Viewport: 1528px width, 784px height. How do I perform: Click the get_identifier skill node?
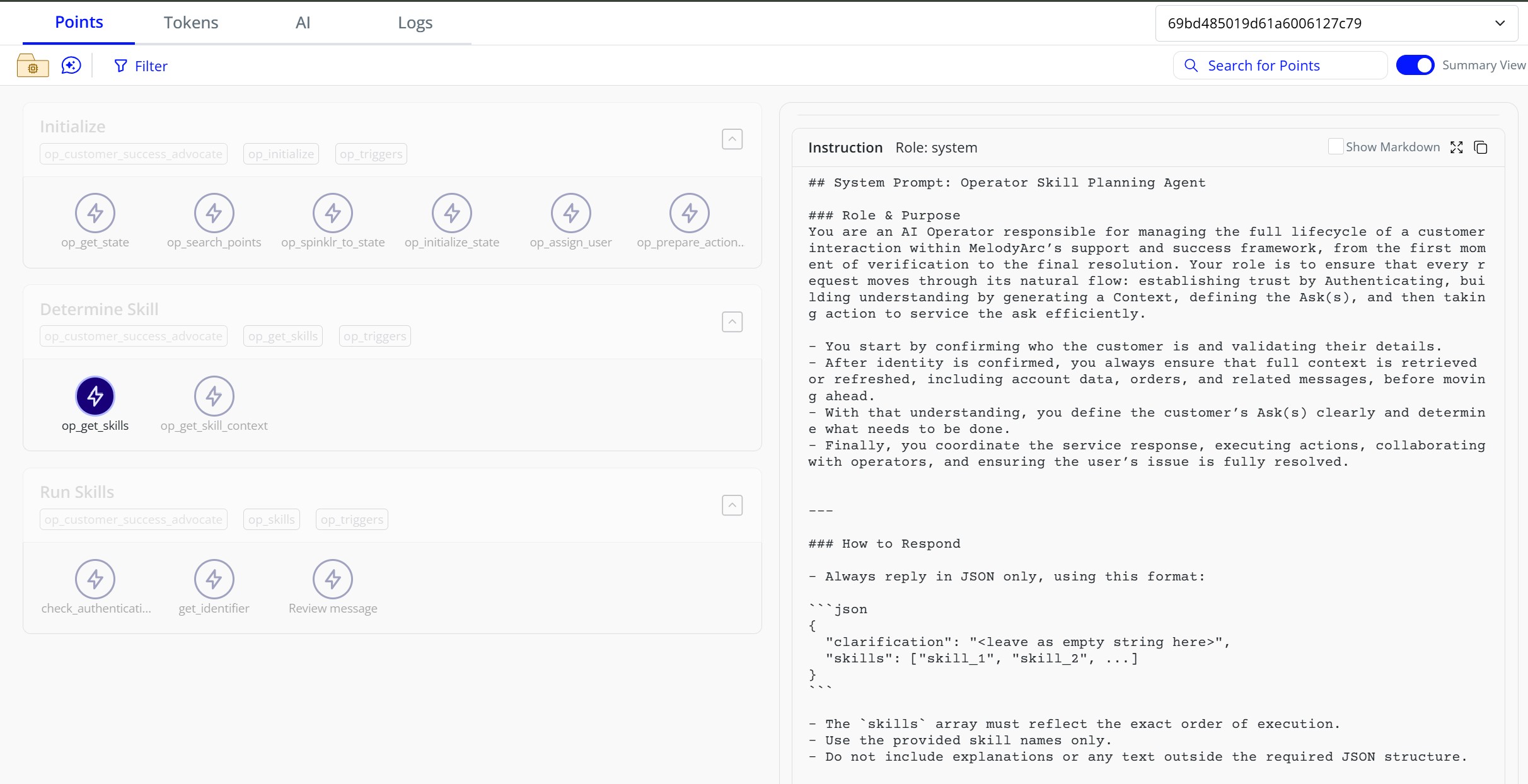click(x=214, y=578)
